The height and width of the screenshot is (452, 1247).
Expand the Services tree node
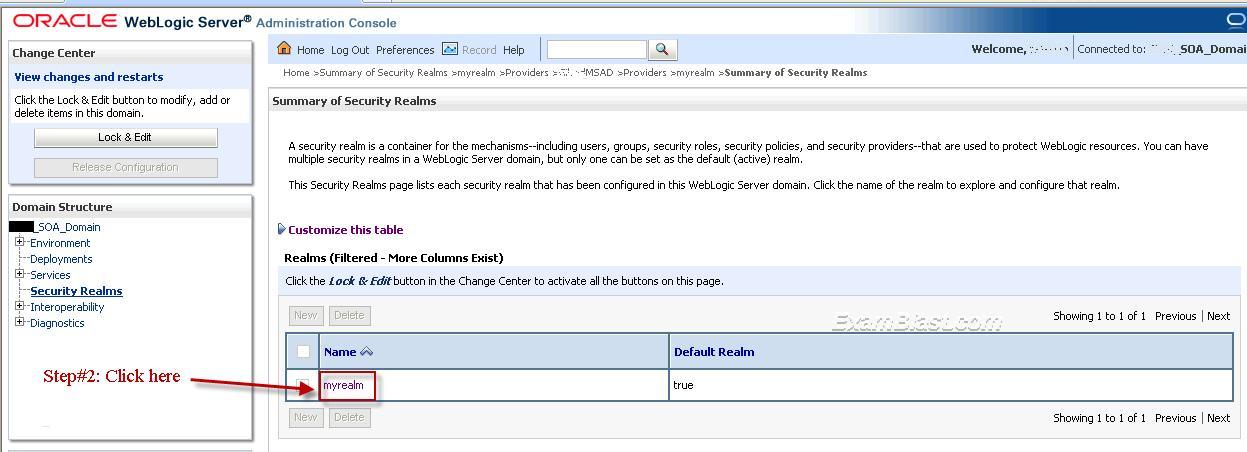pyautogui.click(x=20, y=274)
